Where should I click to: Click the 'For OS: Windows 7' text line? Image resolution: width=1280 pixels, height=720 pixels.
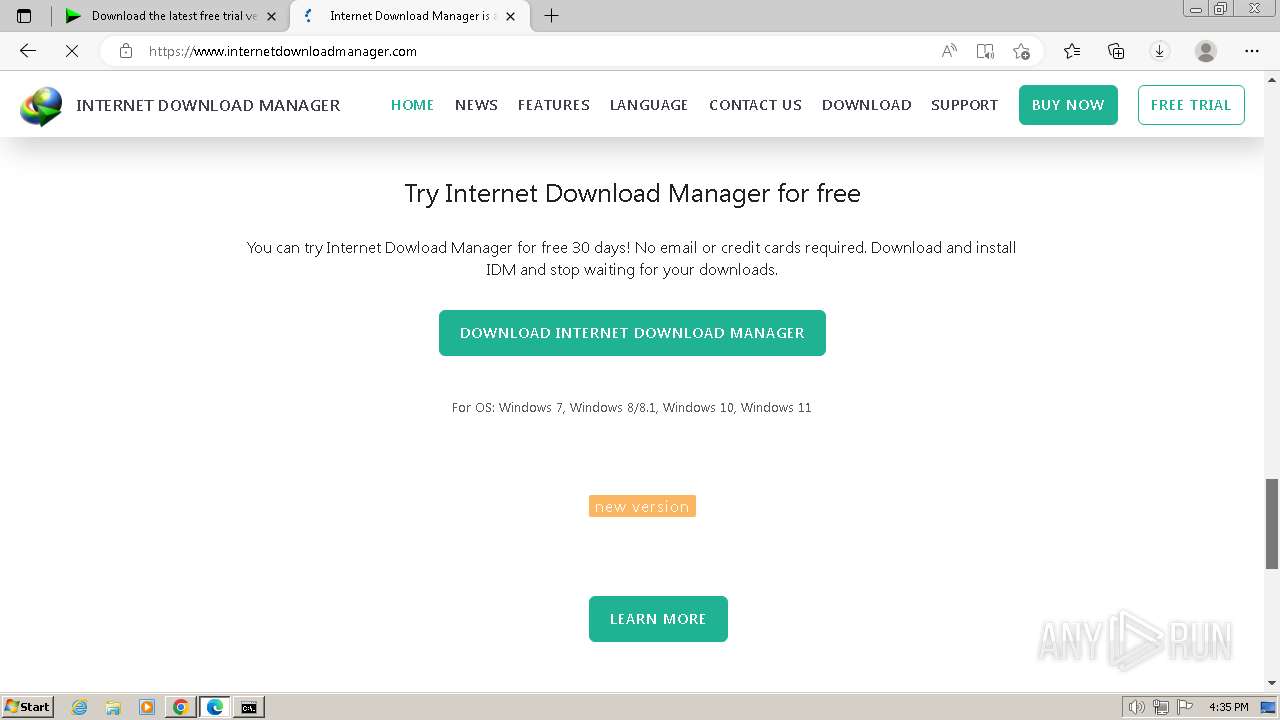point(631,407)
